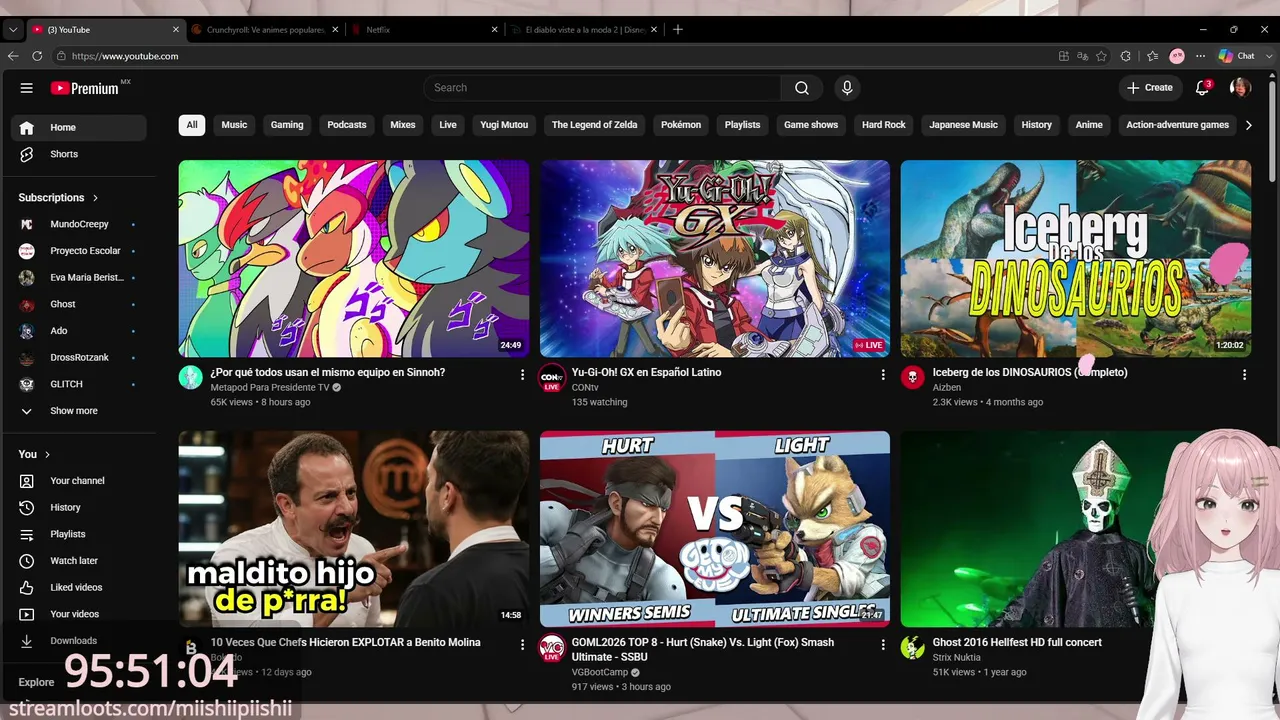Screen dimensions: 1280x720
Task: Start voice search with the microphone
Action: [x=847, y=88]
